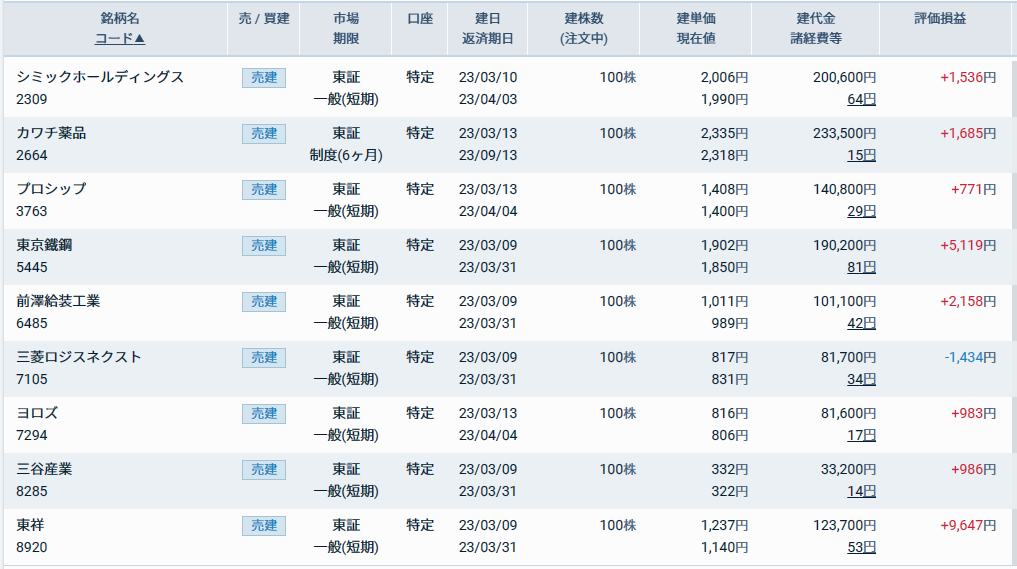This screenshot has height=569, width=1017.
Task: Select stock name シミックホールディングス
Action: click(101, 77)
